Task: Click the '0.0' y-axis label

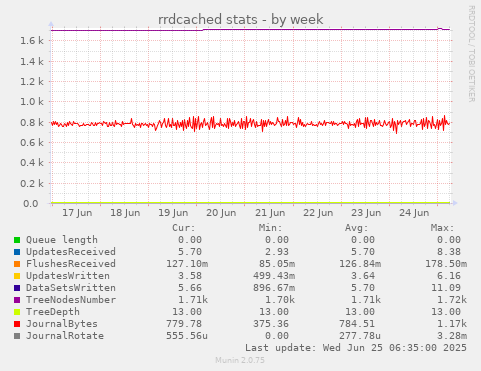Action: pos(30,204)
